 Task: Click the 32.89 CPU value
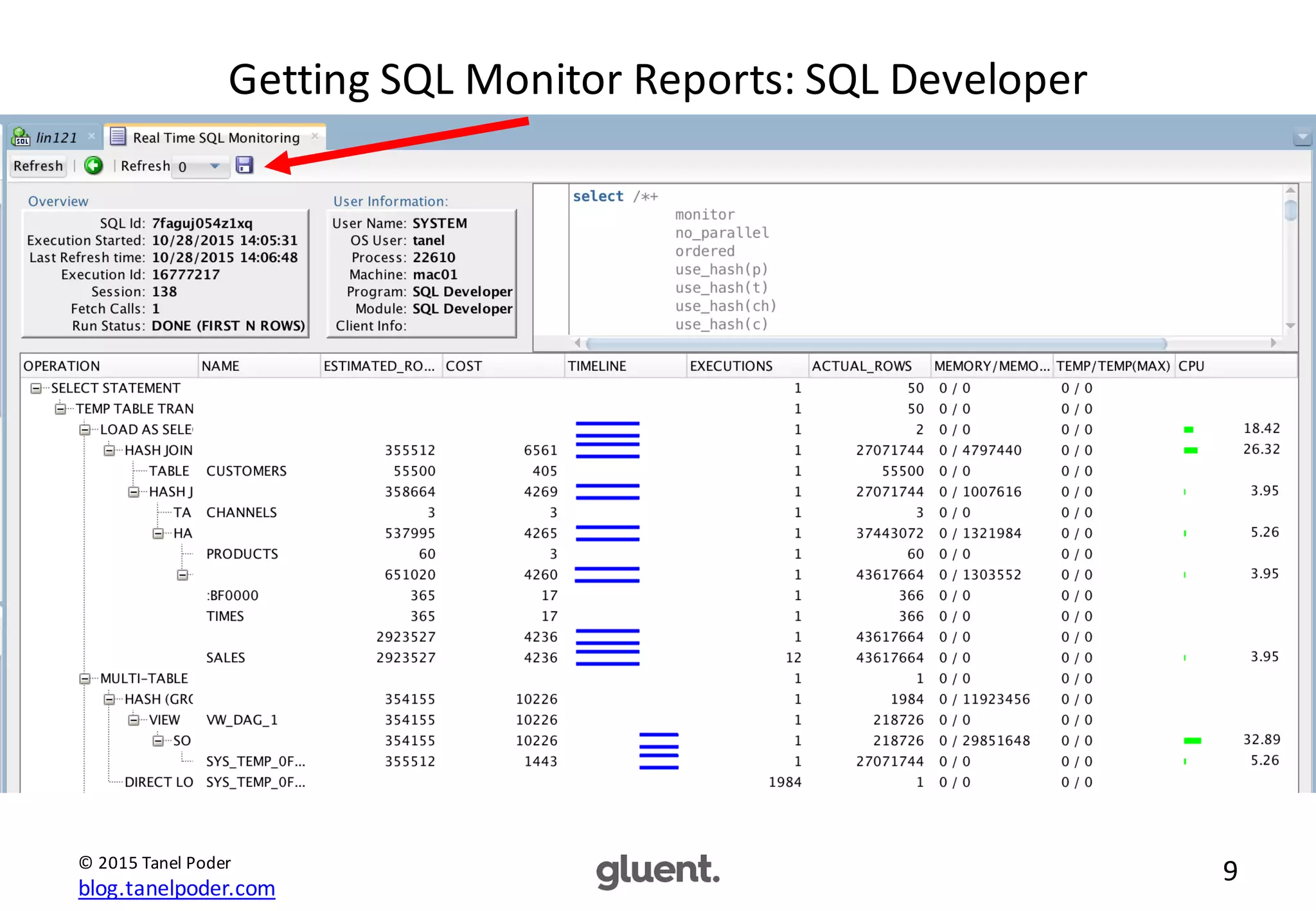tap(1261, 739)
